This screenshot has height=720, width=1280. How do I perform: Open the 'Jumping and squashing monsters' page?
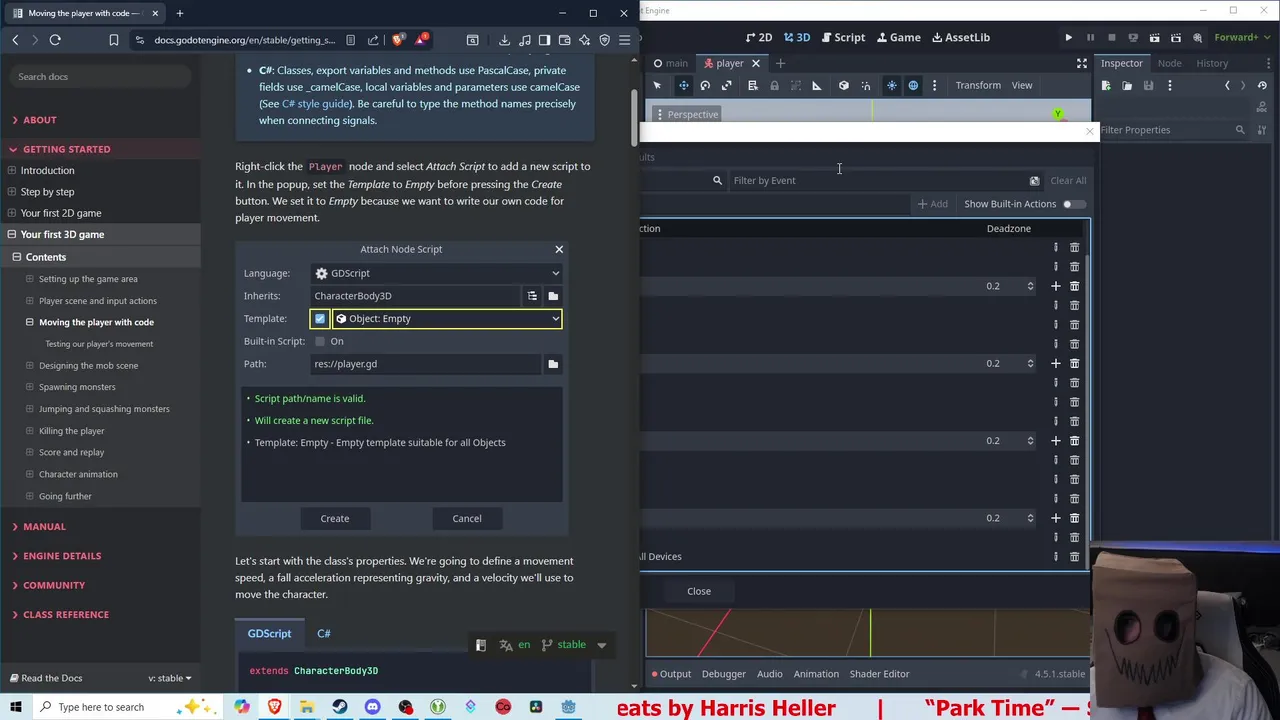[x=104, y=409]
